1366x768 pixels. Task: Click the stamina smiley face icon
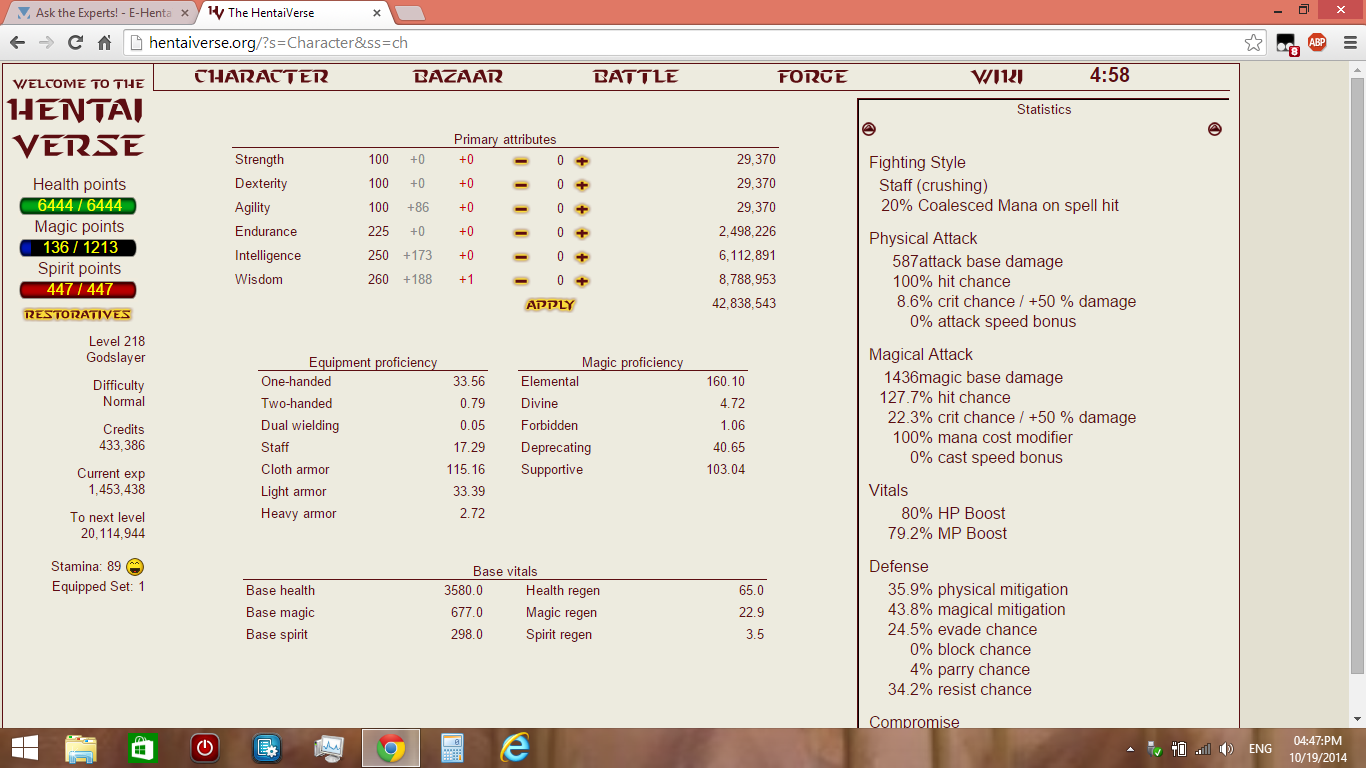[135, 567]
